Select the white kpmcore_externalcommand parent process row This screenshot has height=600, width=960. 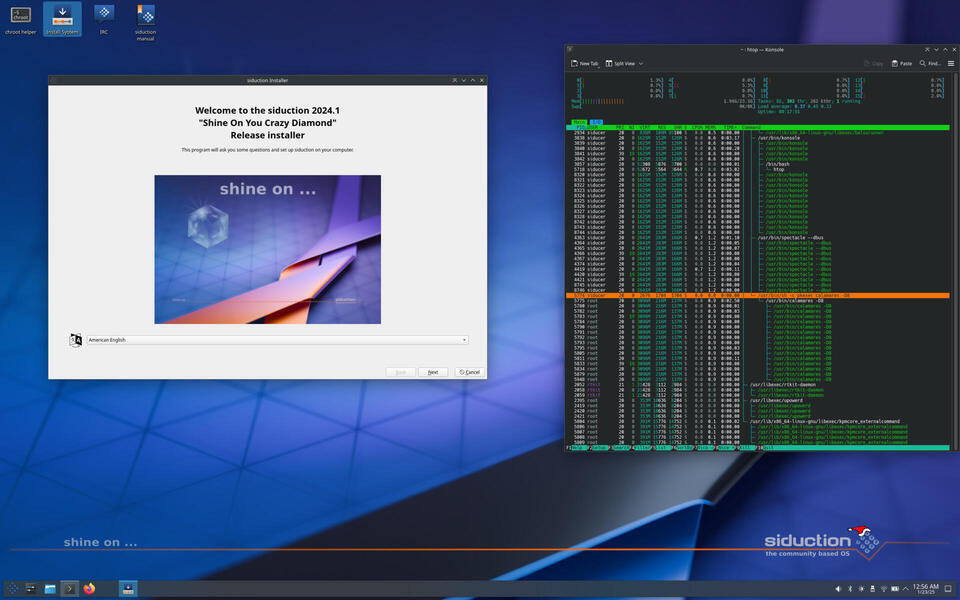758,421
